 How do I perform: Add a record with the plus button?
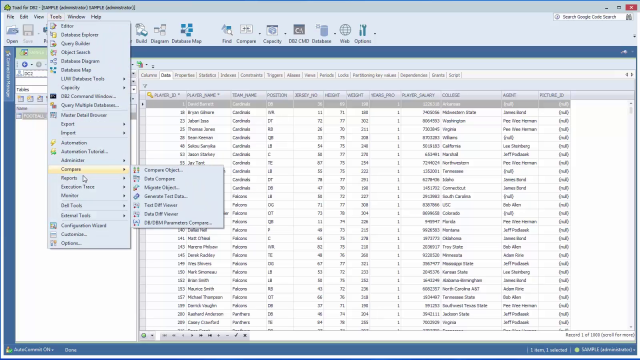[x=218, y=336]
